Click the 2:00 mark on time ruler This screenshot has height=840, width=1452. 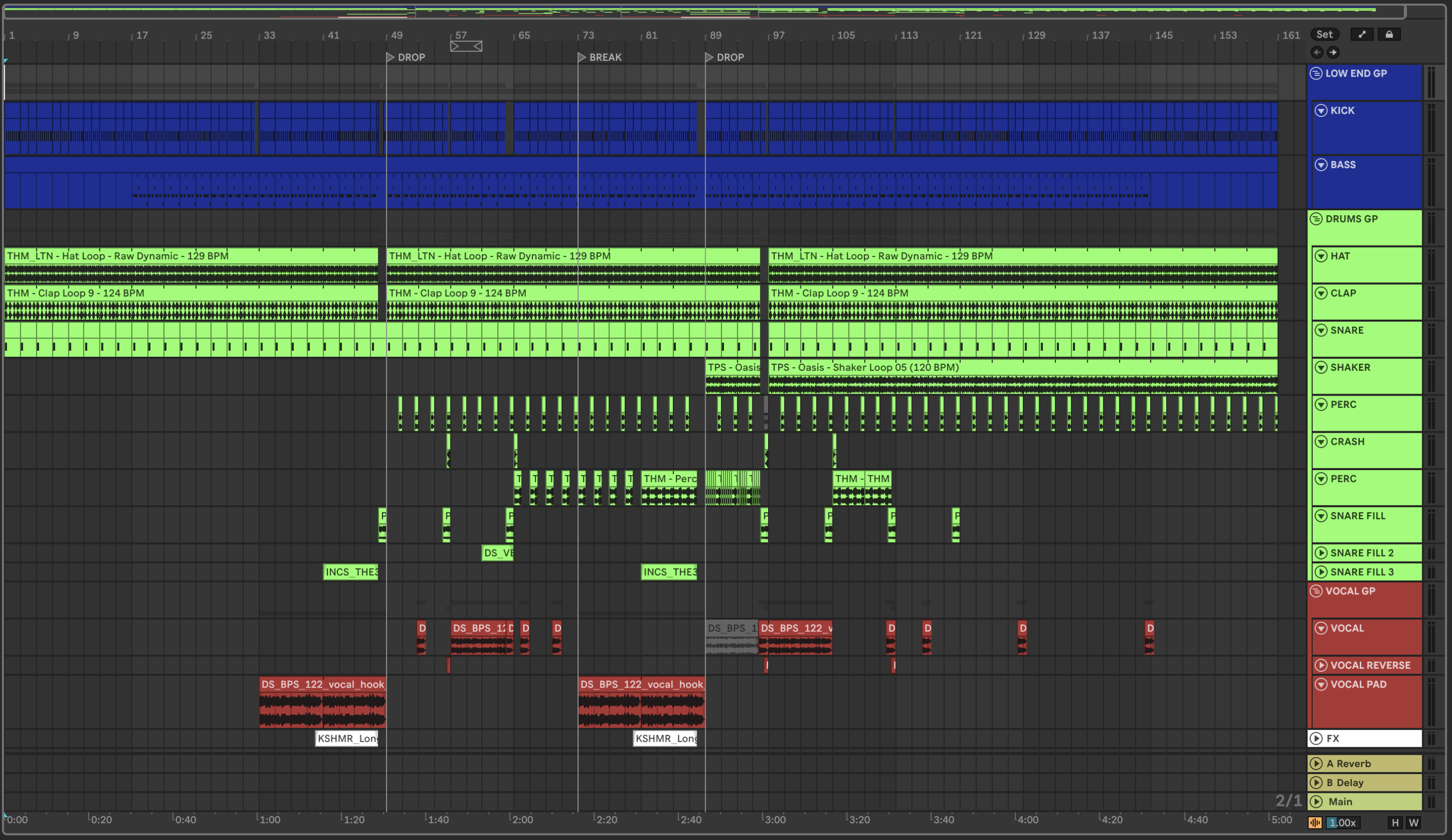[522, 820]
